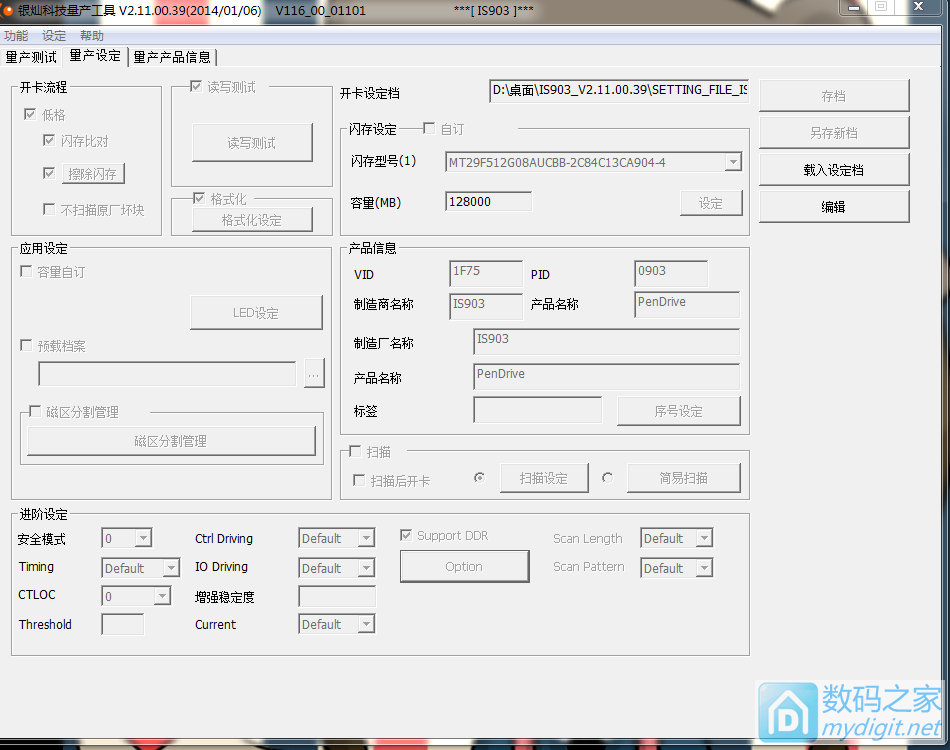Click the 载入设定档 button
The height and width of the screenshot is (750, 950).
click(x=834, y=170)
